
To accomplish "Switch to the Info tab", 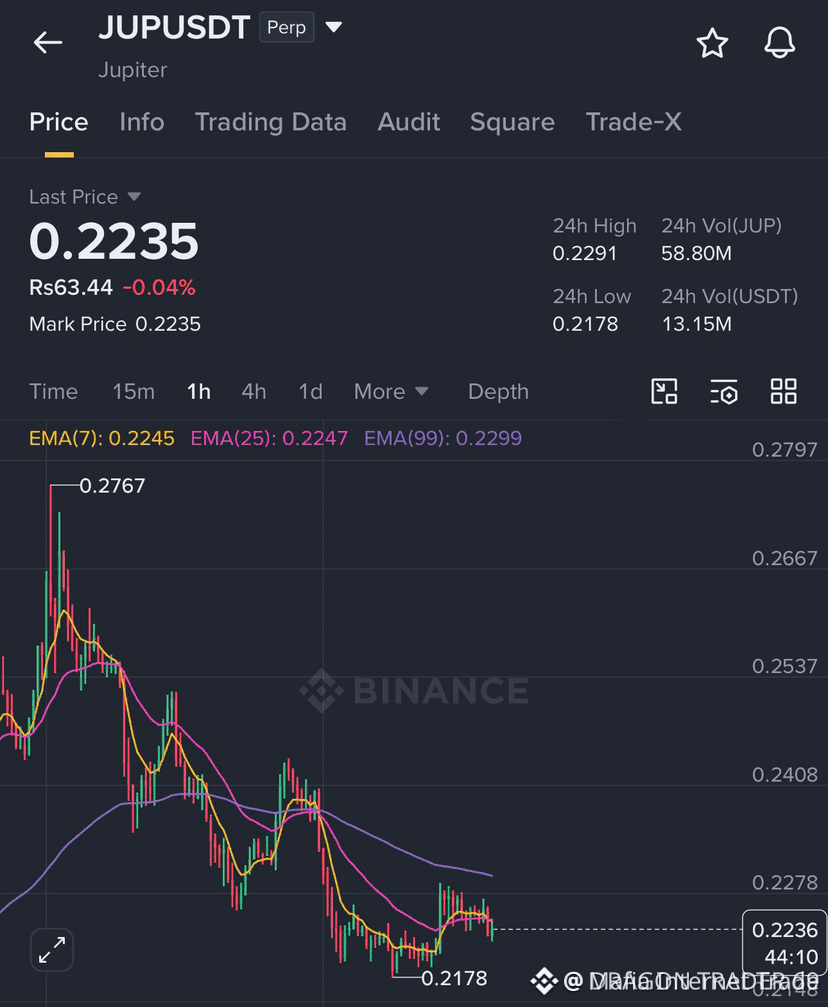I will click(x=142, y=122).
